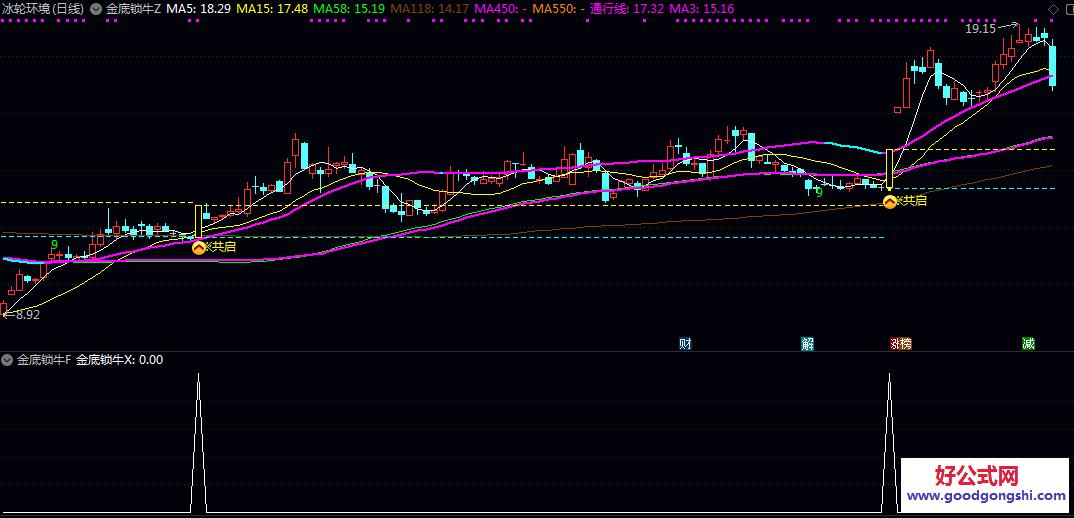Viewport: 1074px width, 518px height.
Task: Select the 金底锁牛Z indicator name
Action: pos(132,9)
